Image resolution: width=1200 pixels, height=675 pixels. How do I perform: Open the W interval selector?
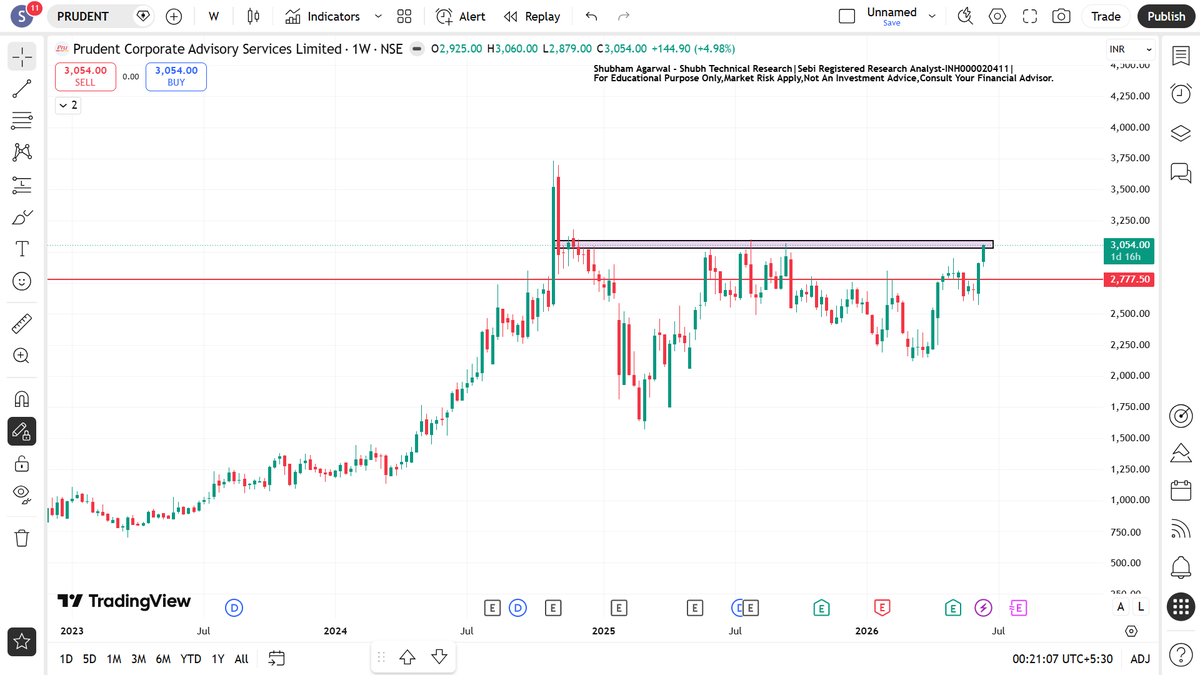213,16
